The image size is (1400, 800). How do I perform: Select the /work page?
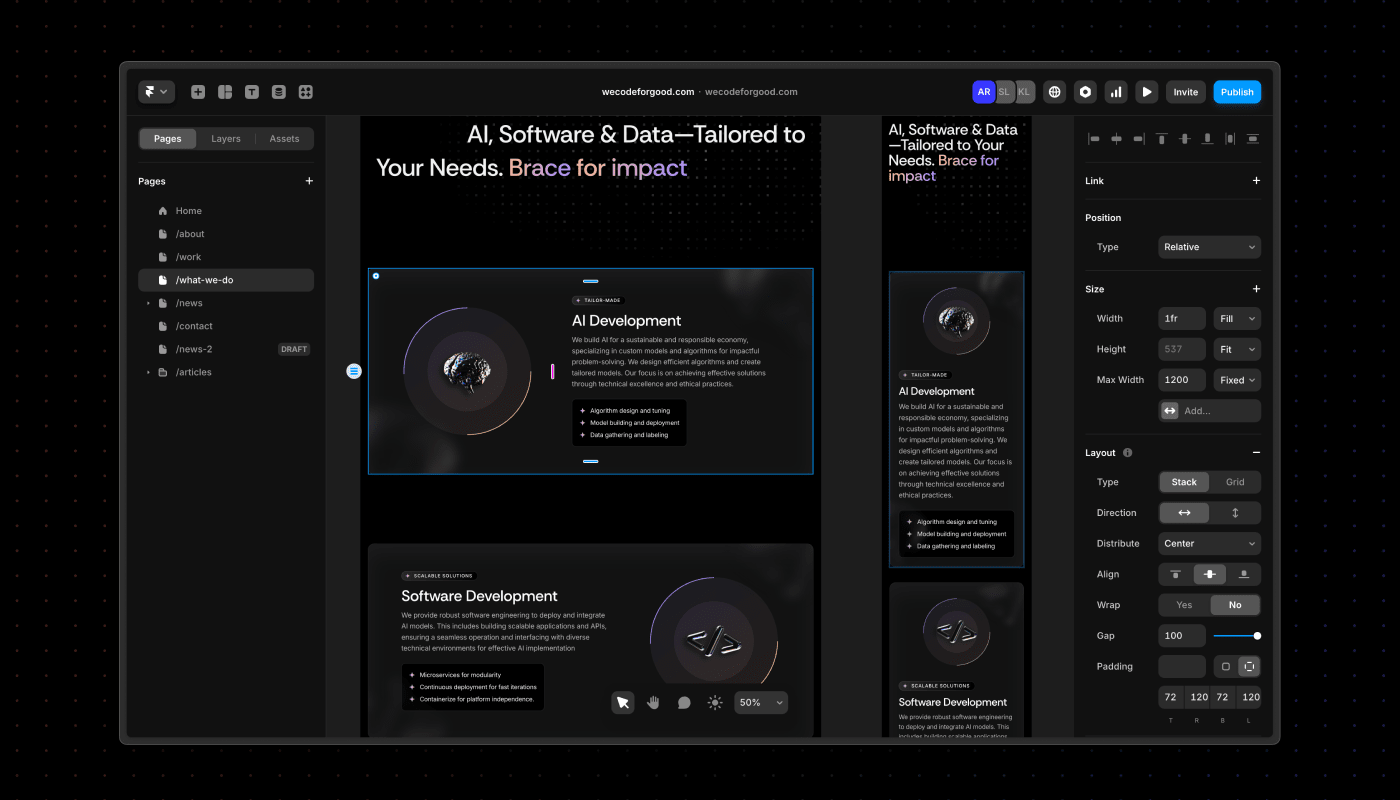pos(226,257)
